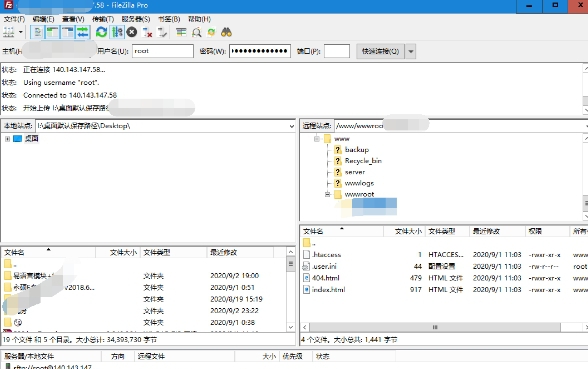Open the 编辑(E) menu

[44, 19]
